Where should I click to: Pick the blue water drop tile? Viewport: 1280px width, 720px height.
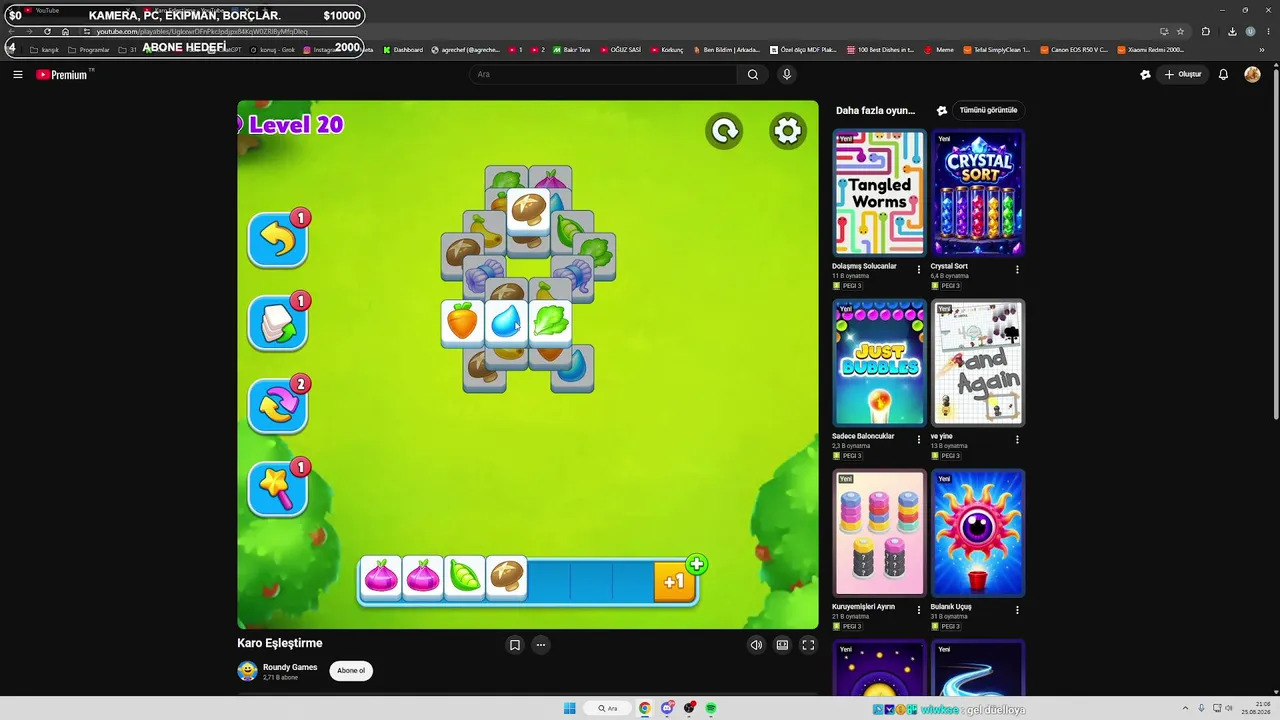(x=506, y=322)
